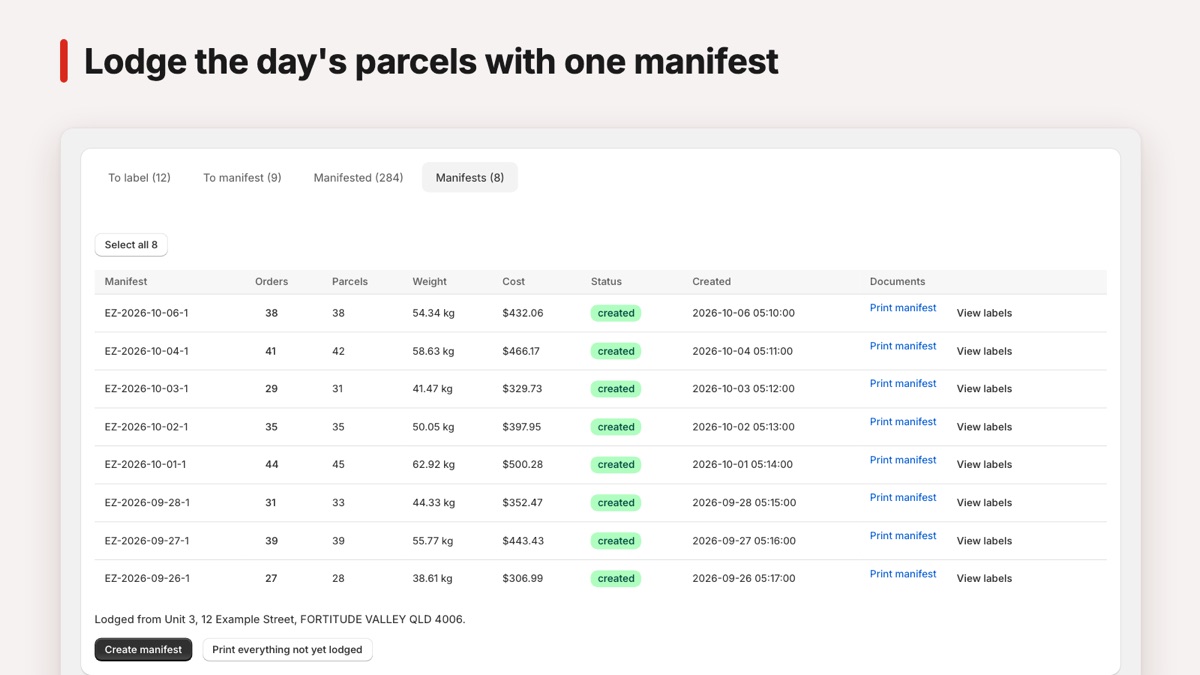1200x675 pixels.
Task: Click the $443.43 cost cell
Action: 523,541
